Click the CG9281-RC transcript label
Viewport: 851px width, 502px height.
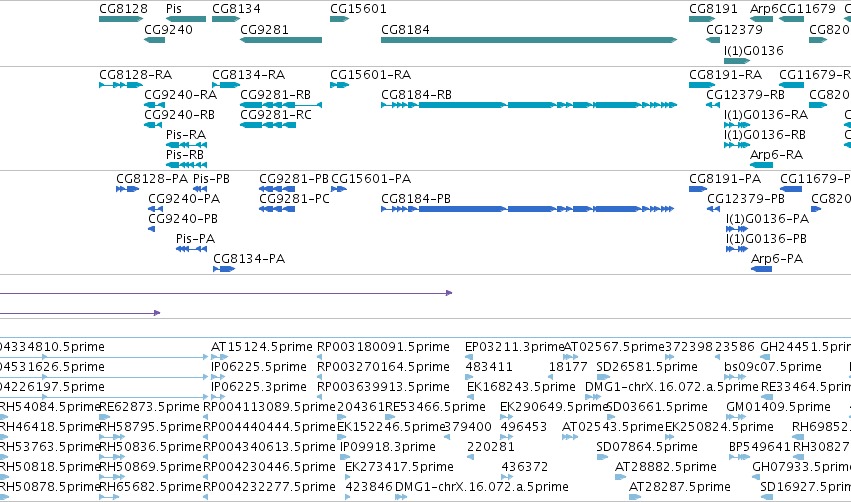click(276, 115)
